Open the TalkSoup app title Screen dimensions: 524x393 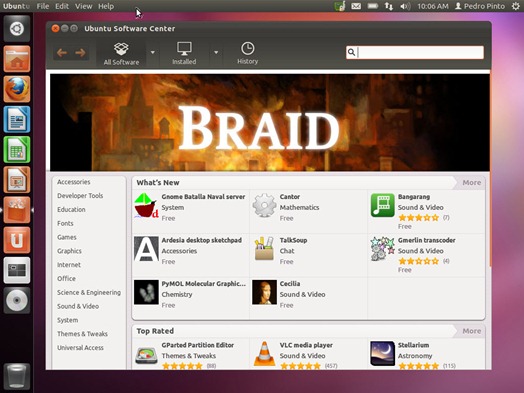click(x=293, y=240)
